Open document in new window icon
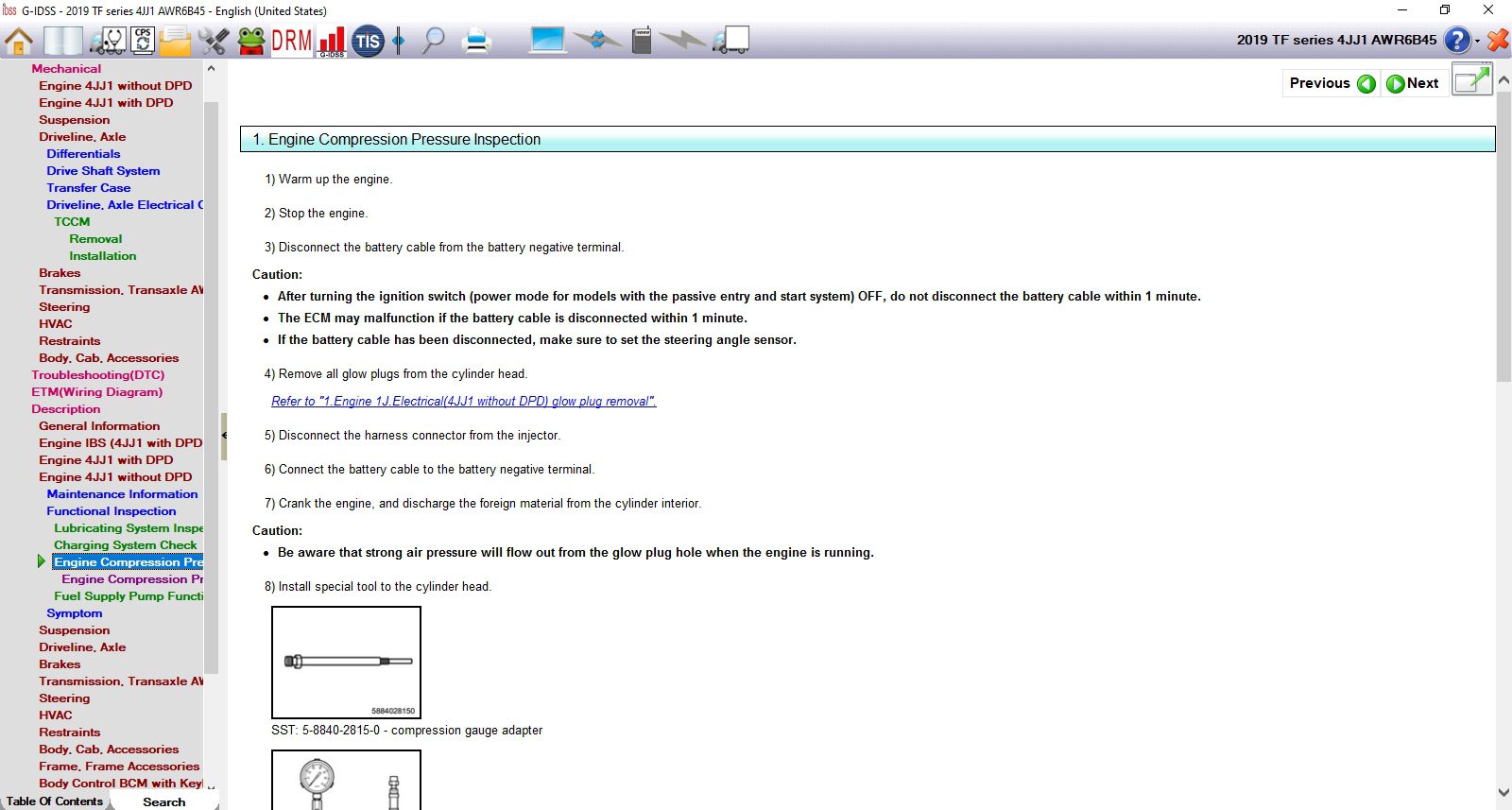Image resolution: width=1512 pixels, height=810 pixels. pos(1471,80)
